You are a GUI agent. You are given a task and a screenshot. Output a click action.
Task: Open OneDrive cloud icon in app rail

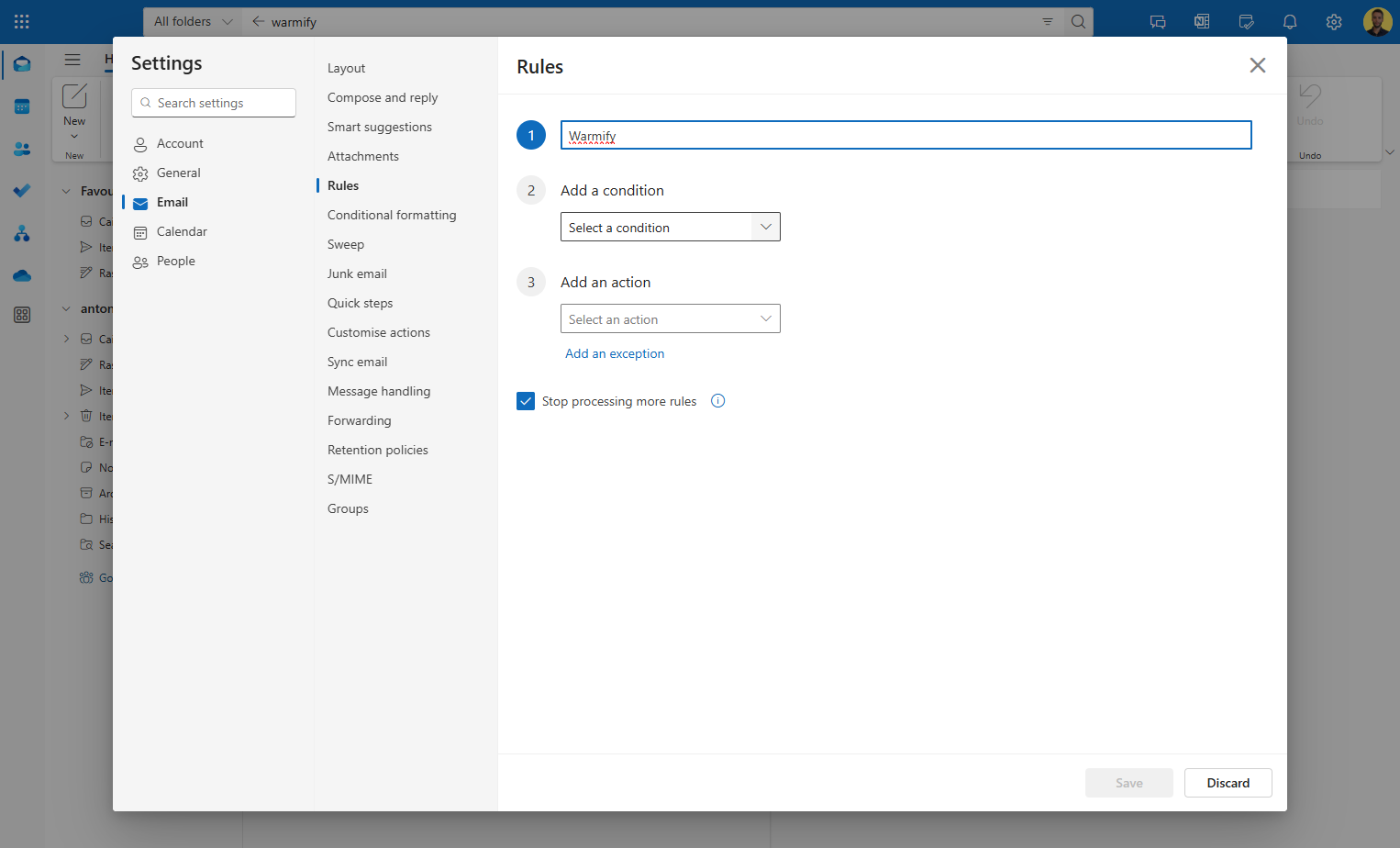pyautogui.click(x=22, y=275)
